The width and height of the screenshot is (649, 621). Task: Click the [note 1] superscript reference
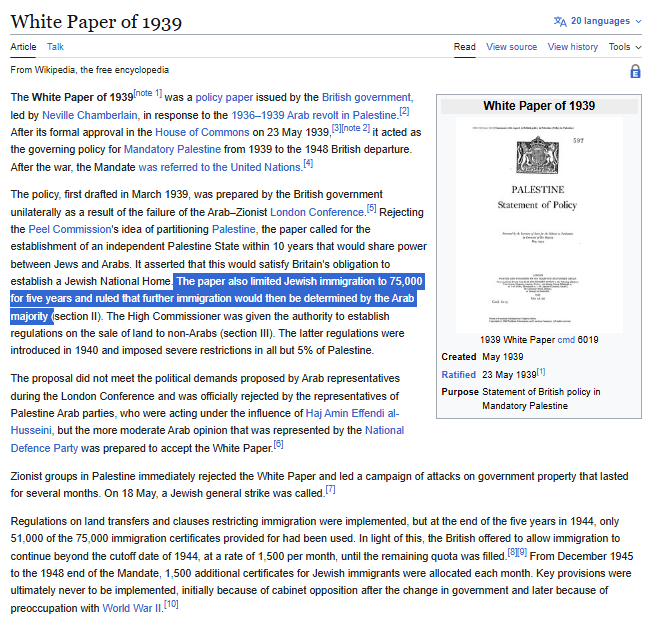(147, 94)
